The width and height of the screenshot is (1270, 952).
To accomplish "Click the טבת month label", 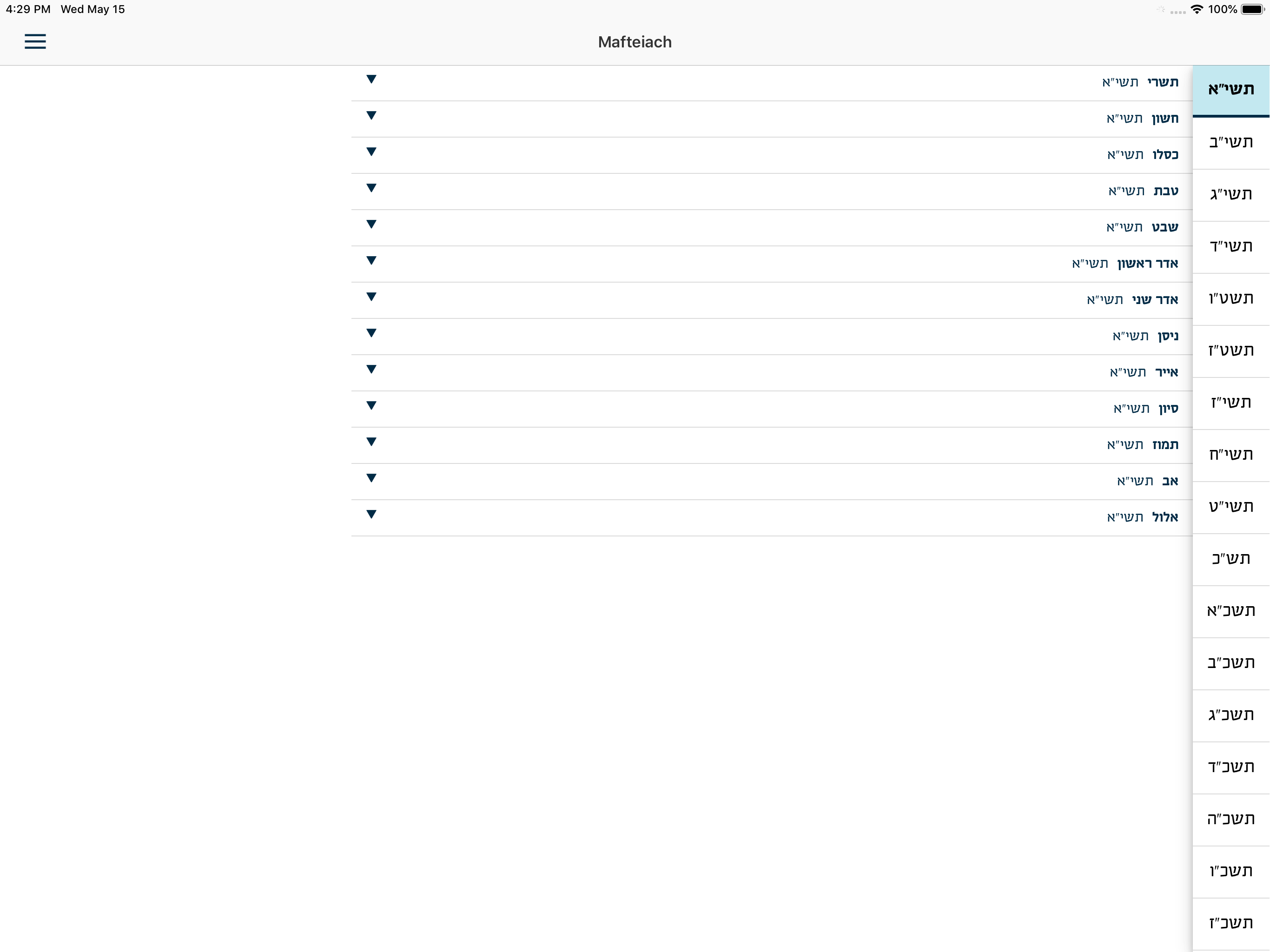I will 1166,191.
